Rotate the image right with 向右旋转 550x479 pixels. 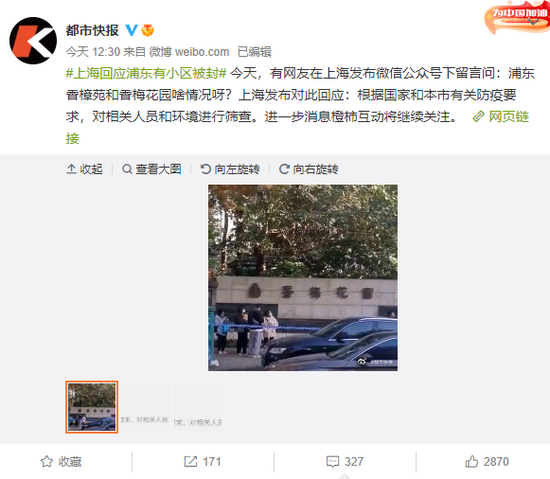(308, 169)
